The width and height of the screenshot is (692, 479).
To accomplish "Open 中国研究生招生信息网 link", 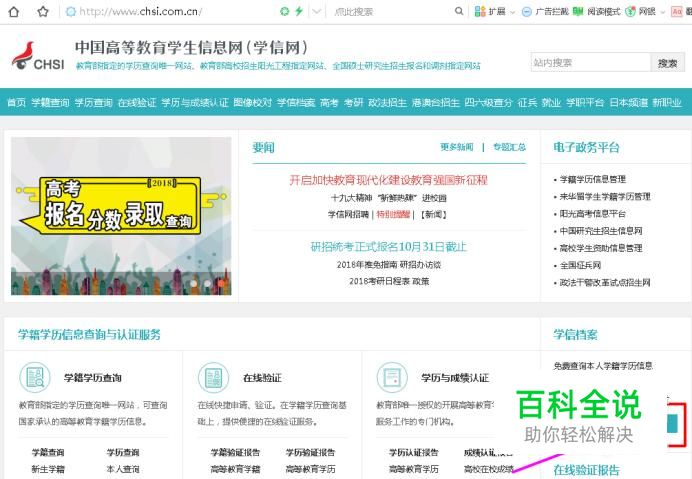I will (601, 231).
